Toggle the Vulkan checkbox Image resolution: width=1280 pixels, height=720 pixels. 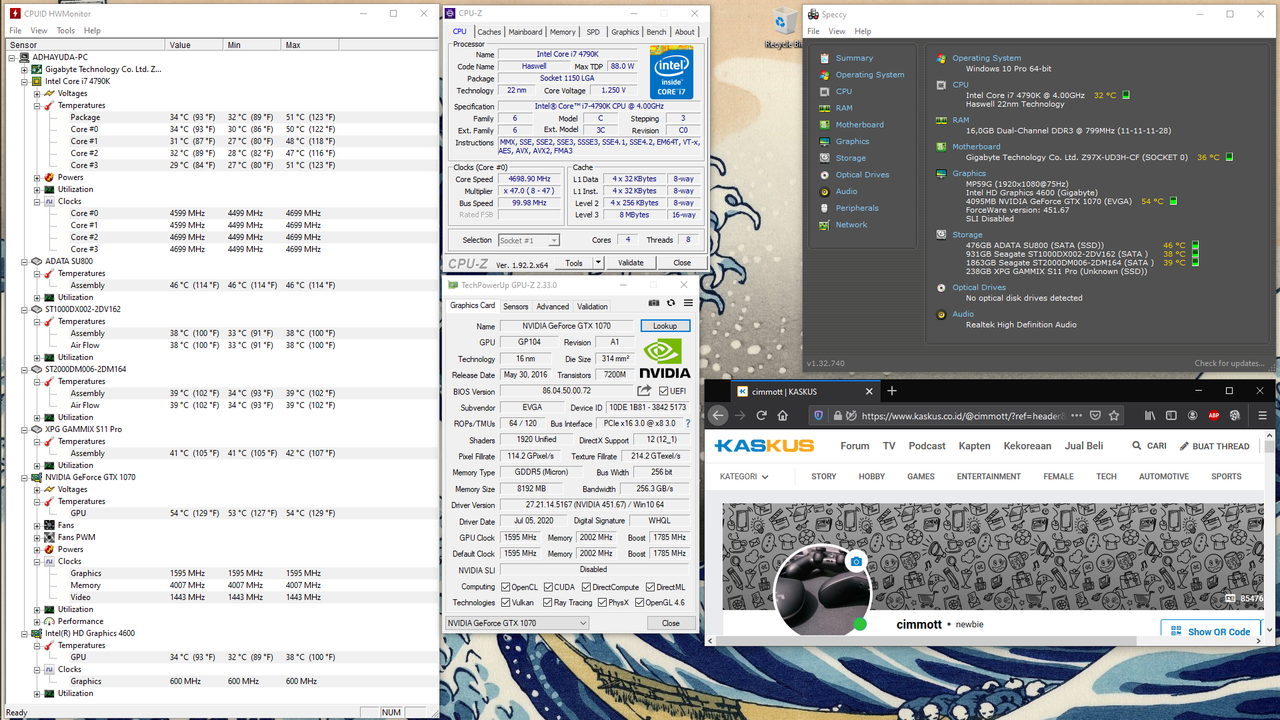505,602
